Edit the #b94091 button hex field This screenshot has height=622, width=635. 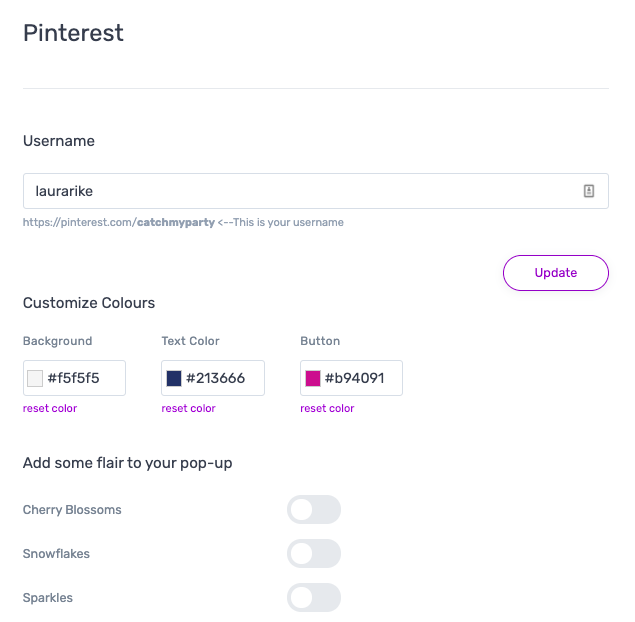coord(352,378)
